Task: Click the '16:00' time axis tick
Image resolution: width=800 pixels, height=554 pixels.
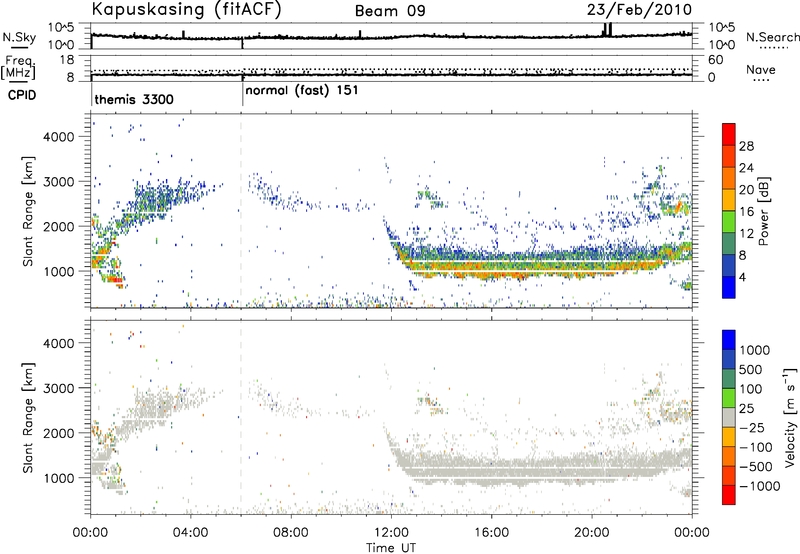Action: point(492,533)
